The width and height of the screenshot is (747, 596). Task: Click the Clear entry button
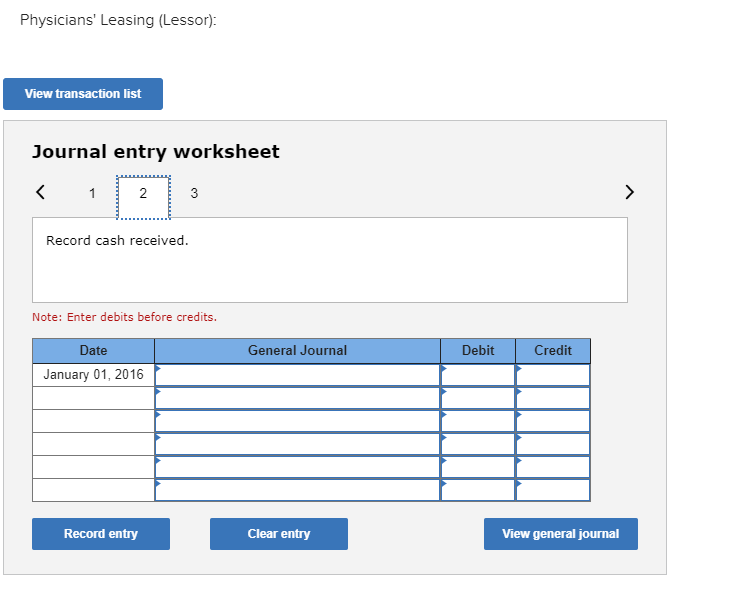point(279,534)
